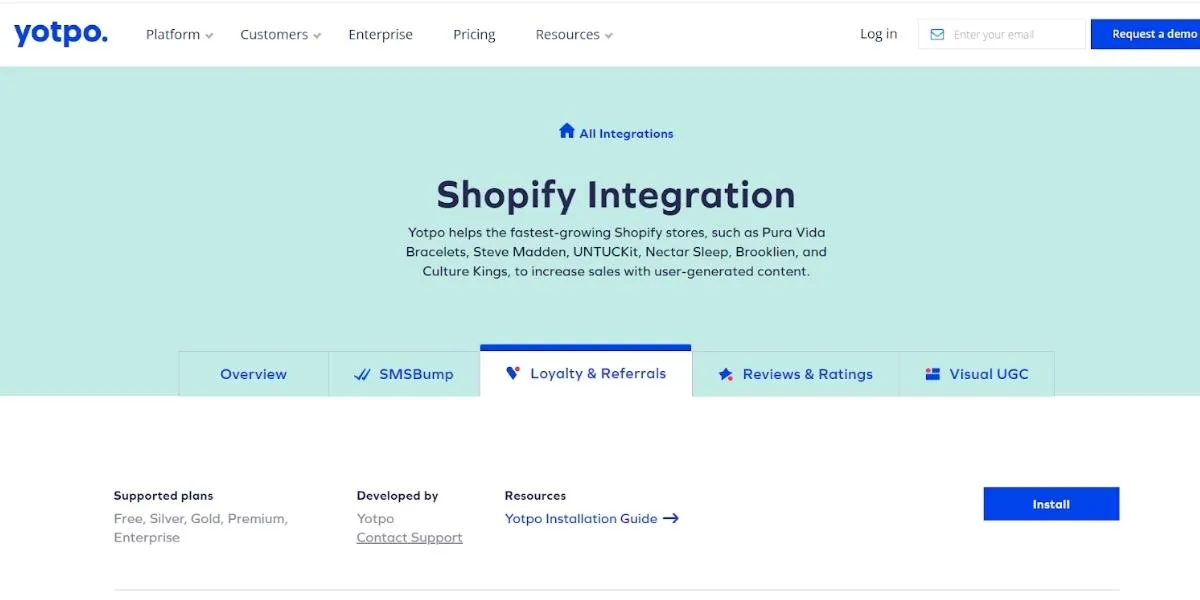Click the arrow after Yotpo Installation Guide
The image size is (1200, 600).
671,518
